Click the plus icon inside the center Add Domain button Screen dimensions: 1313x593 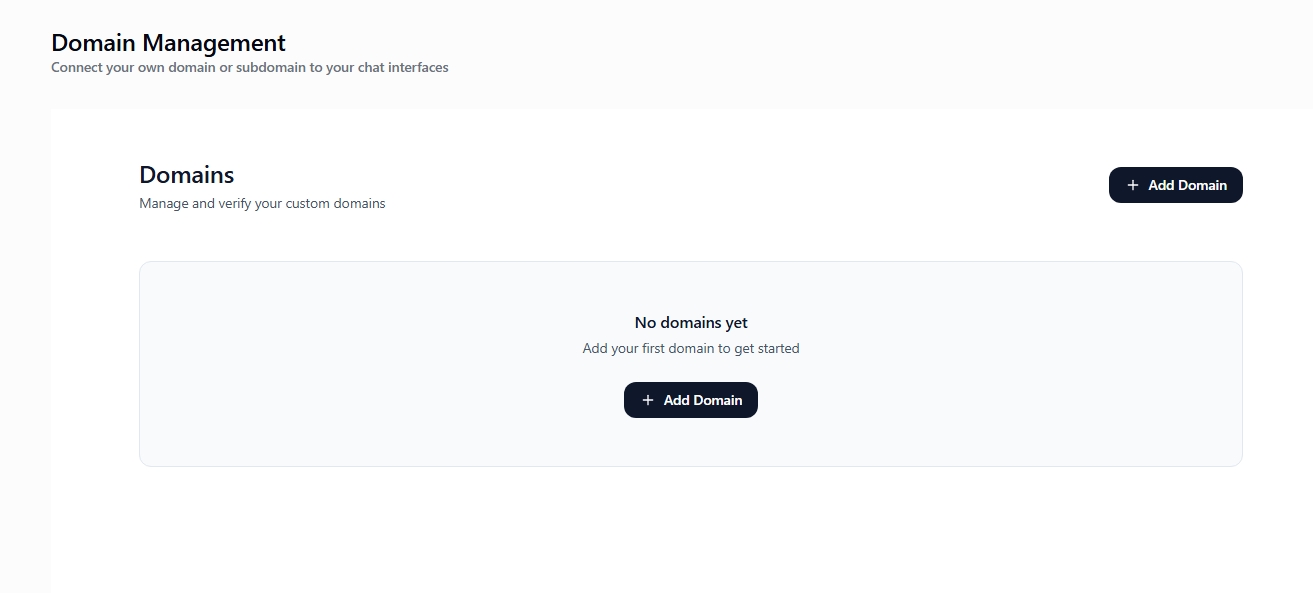(648, 399)
